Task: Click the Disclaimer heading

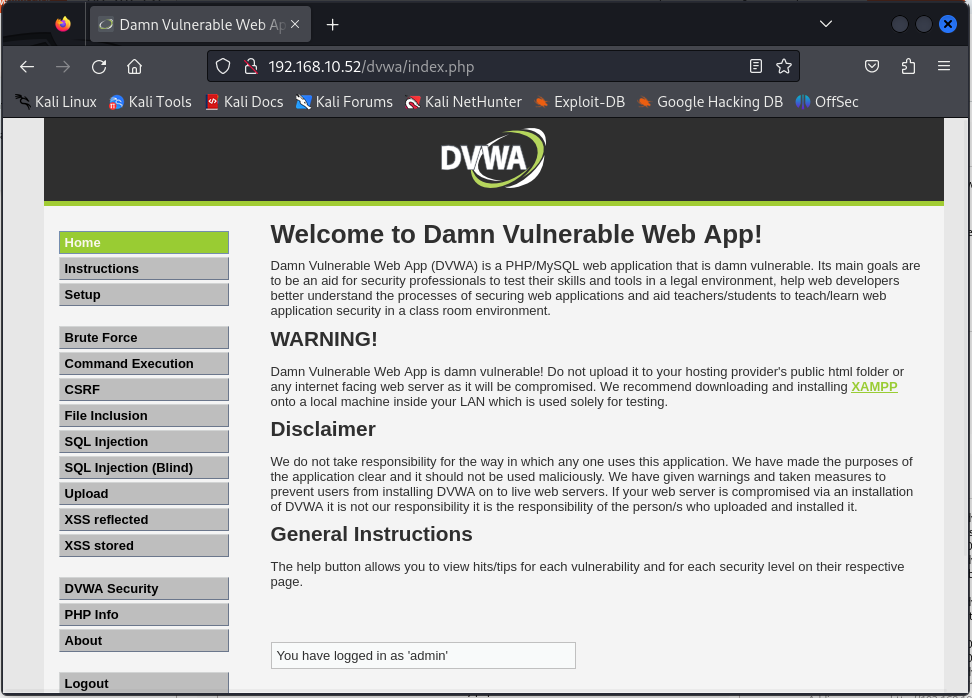Action: tap(323, 429)
